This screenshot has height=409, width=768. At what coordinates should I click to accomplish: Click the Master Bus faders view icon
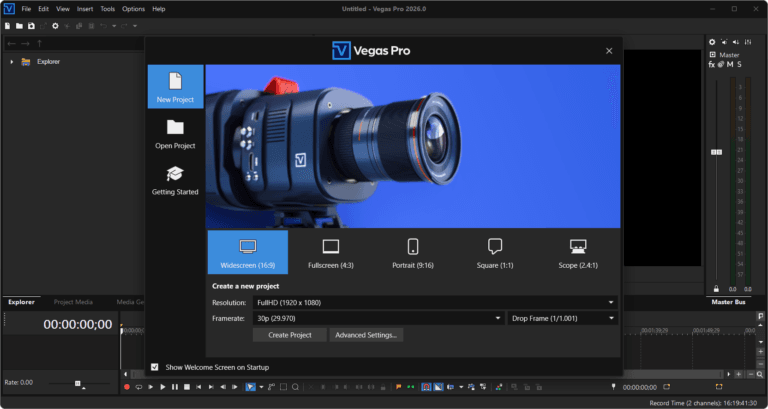(748, 42)
